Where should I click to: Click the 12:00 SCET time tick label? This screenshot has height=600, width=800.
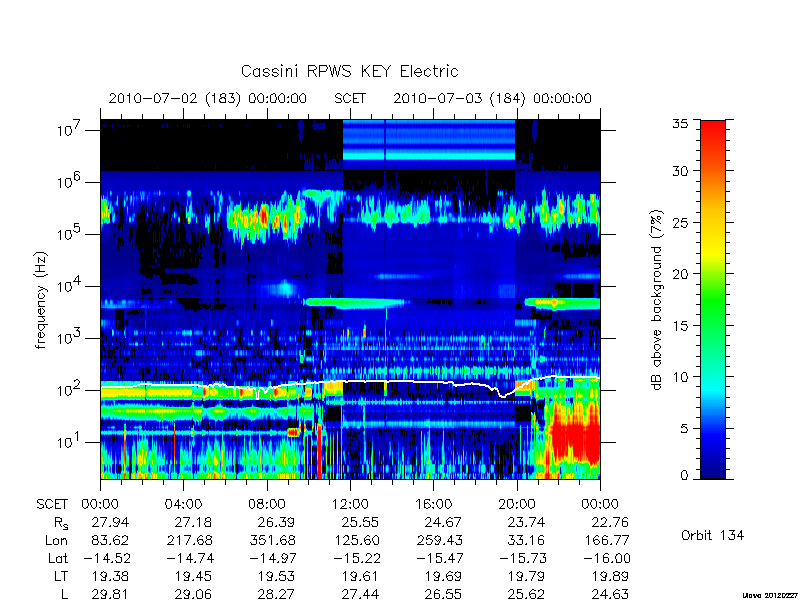(x=350, y=504)
